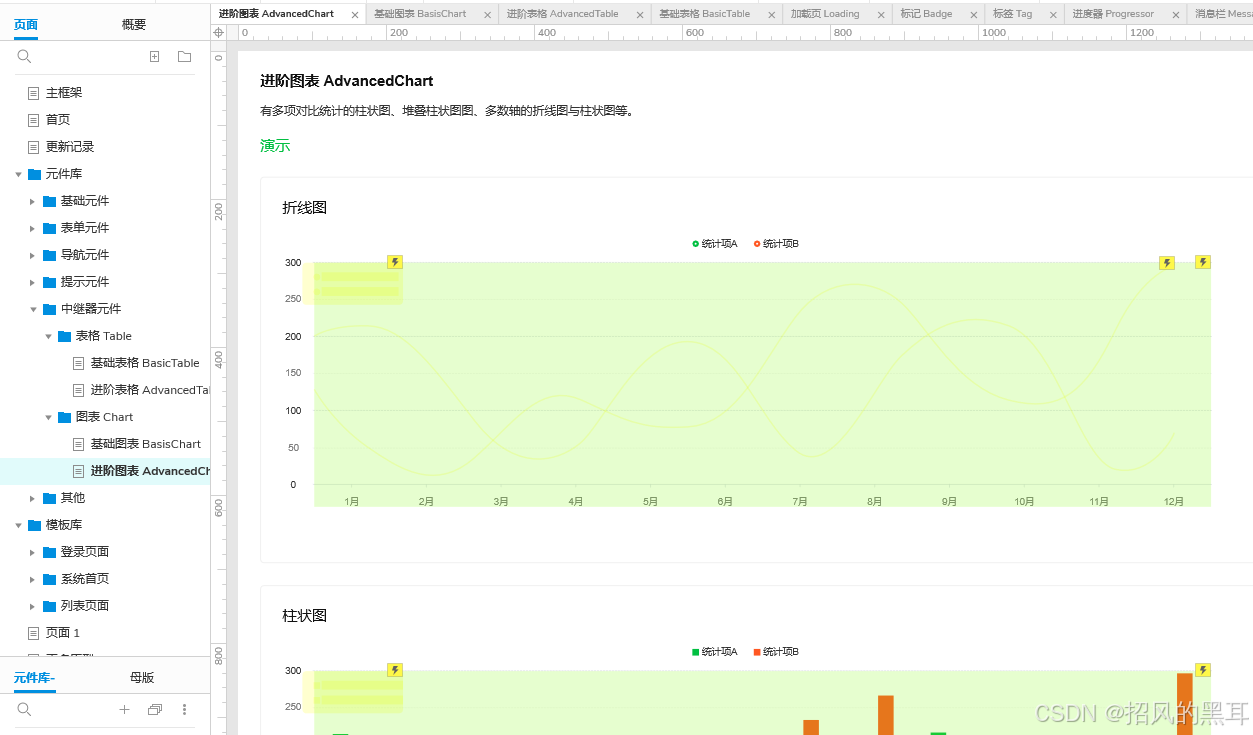Screen dimensions: 1253x735
Task: Click the green 演示 heading on the canvas
Action: [275, 146]
